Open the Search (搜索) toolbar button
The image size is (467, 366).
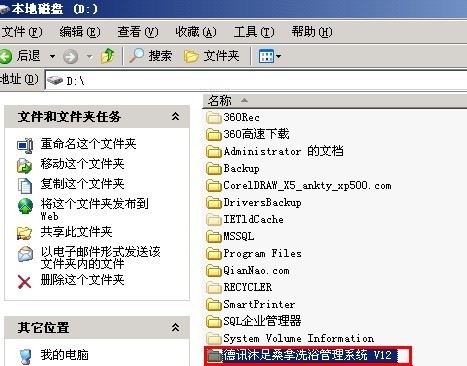(151, 56)
